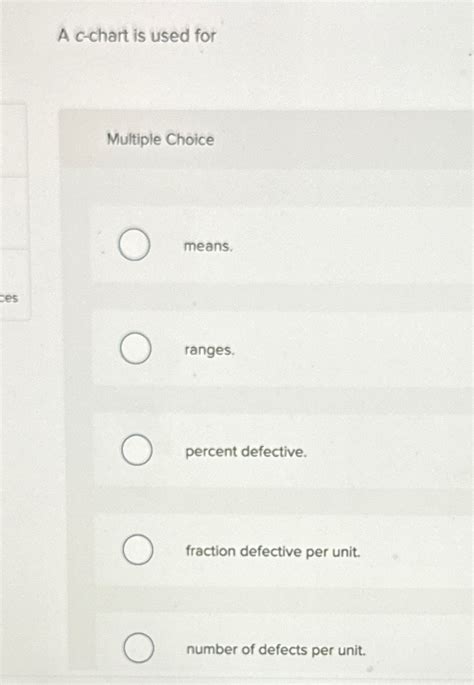Image resolution: width=474 pixels, height=685 pixels.
Task: Click the top empty sidebar box
Action: [x=13, y=141]
